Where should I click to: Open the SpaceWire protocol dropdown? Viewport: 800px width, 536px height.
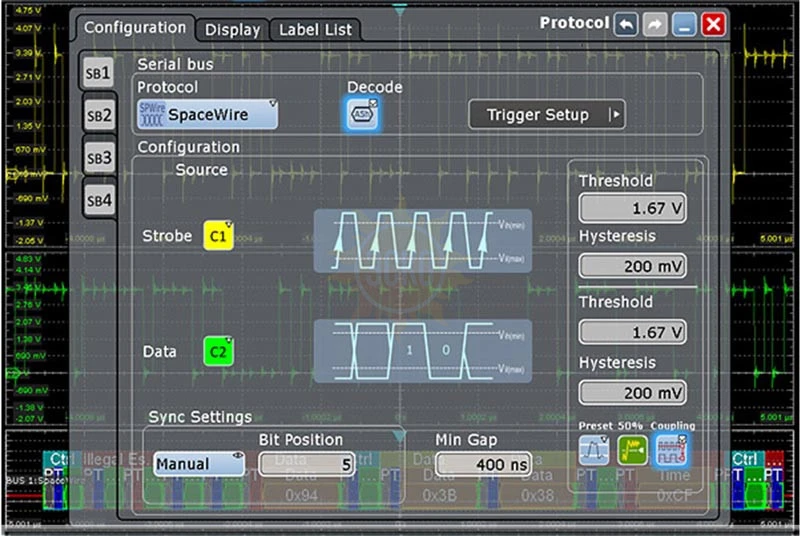pyautogui.click(x=208, y=114)
